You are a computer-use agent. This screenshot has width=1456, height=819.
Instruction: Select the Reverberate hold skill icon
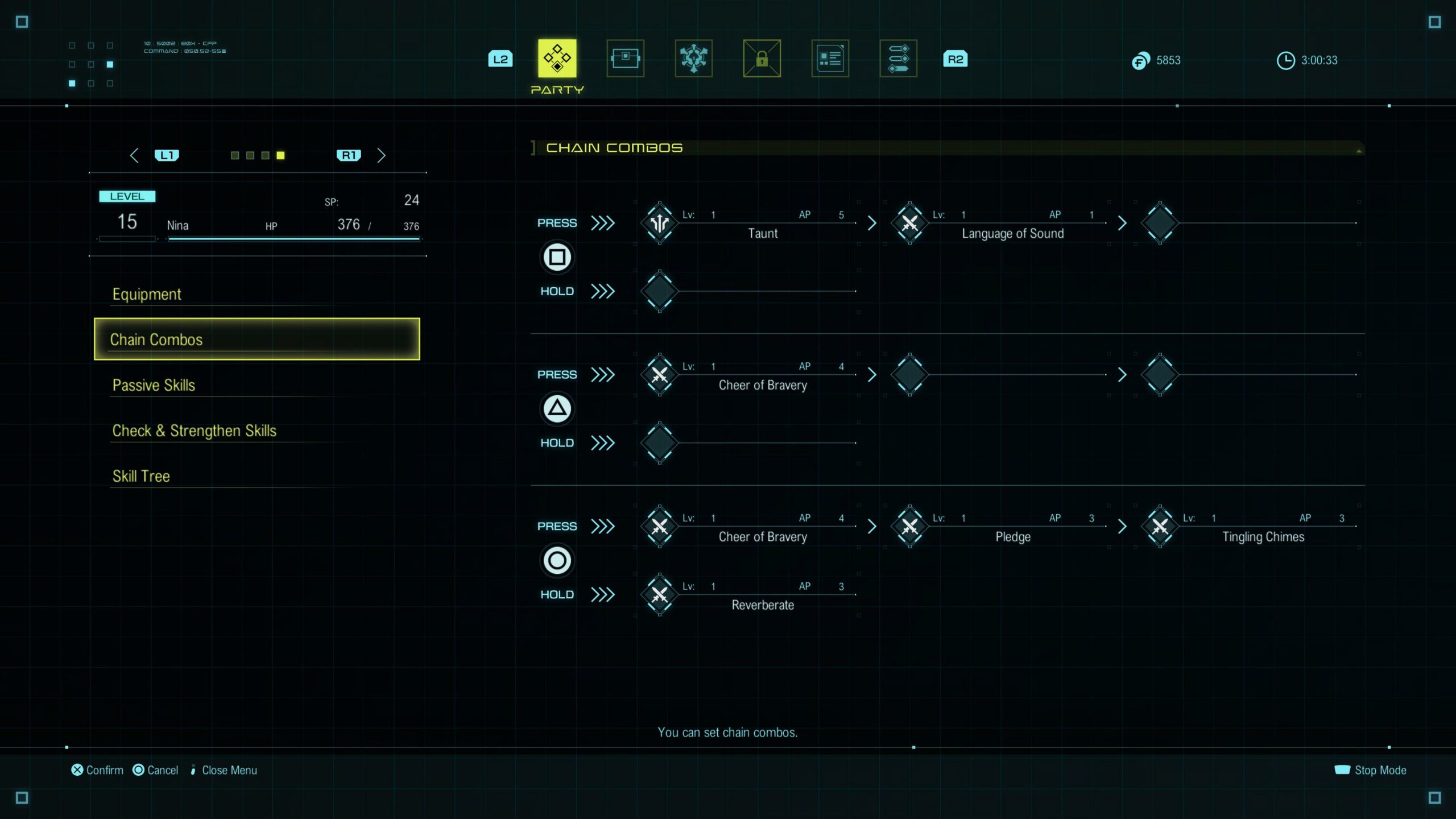point(660,595)
